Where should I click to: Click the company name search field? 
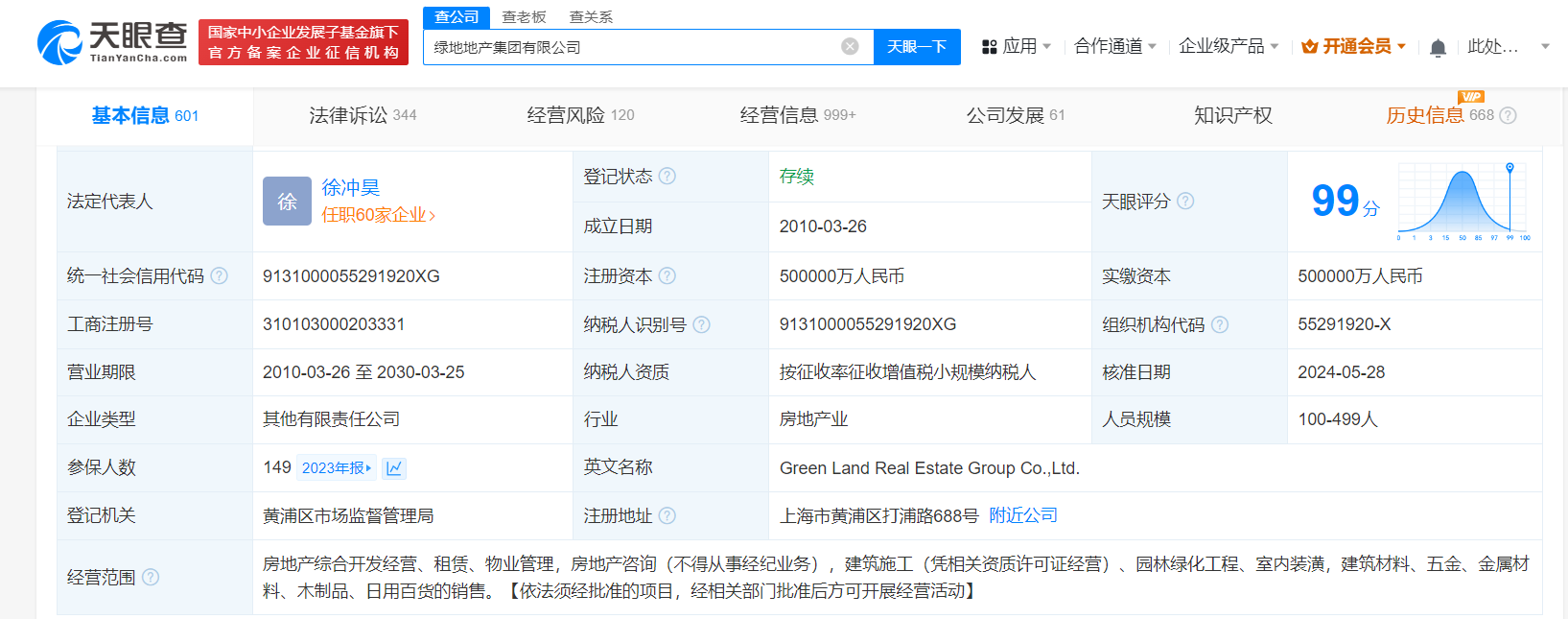633,47
